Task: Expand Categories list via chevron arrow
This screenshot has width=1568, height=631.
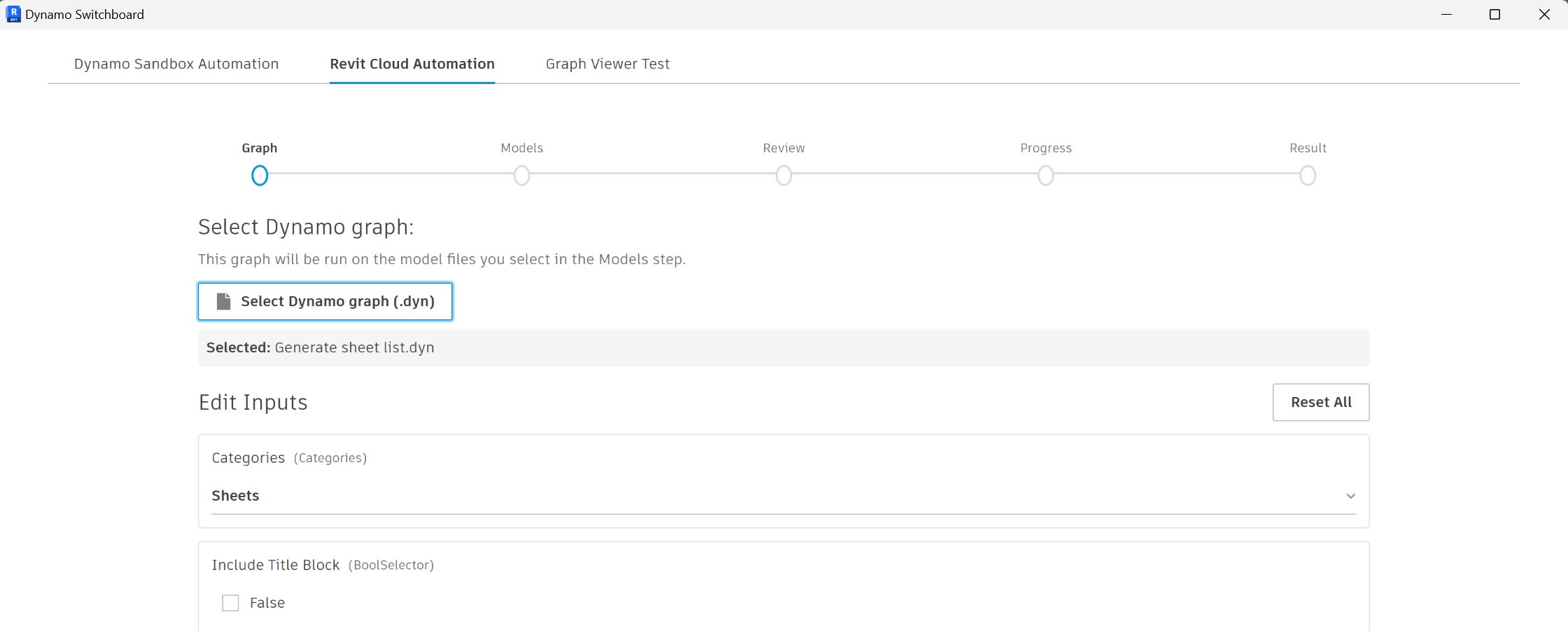Action: (x=1351, y=496)
